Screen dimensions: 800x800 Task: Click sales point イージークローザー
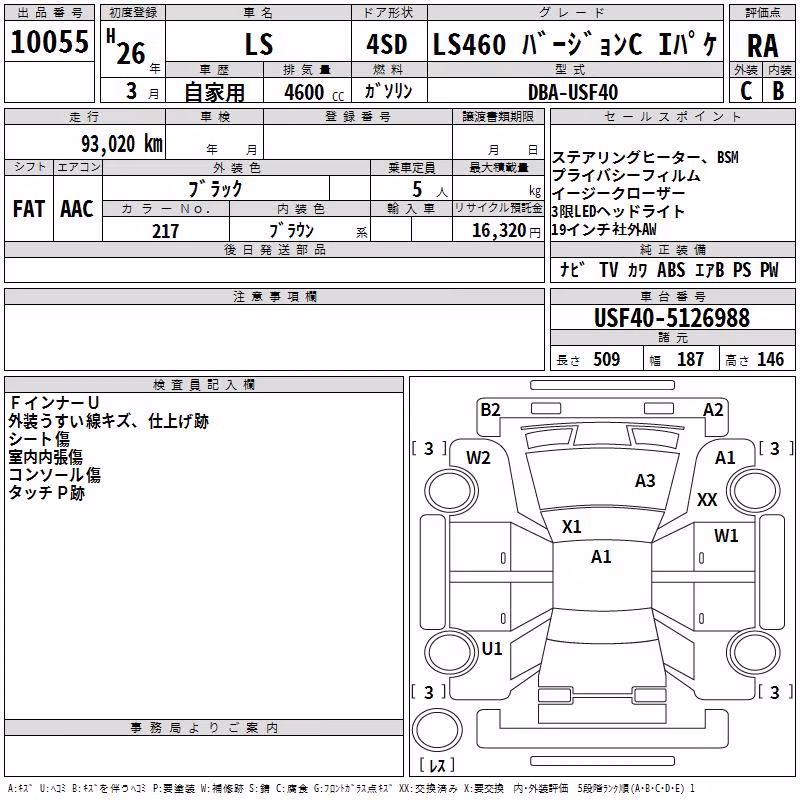pos(618,194)
